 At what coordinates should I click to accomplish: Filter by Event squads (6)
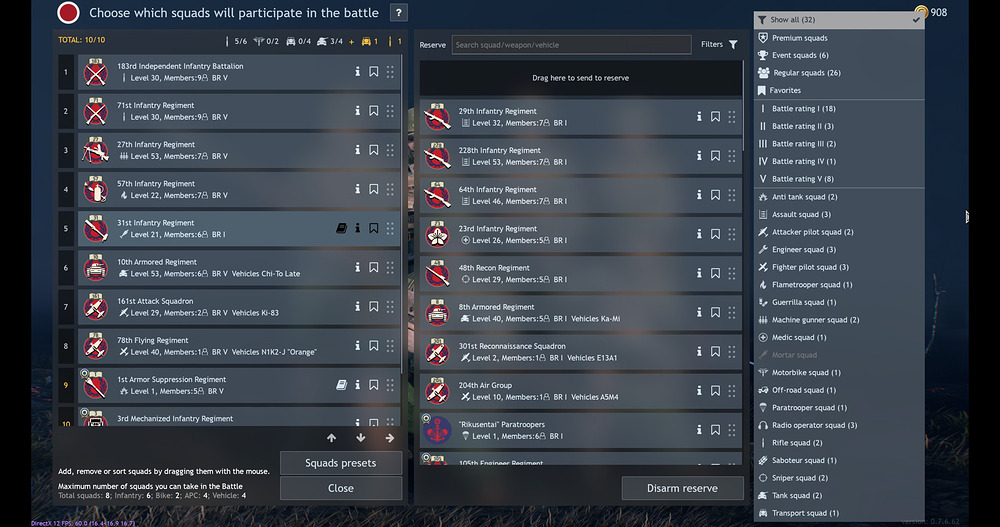click(x=839, y=56)
